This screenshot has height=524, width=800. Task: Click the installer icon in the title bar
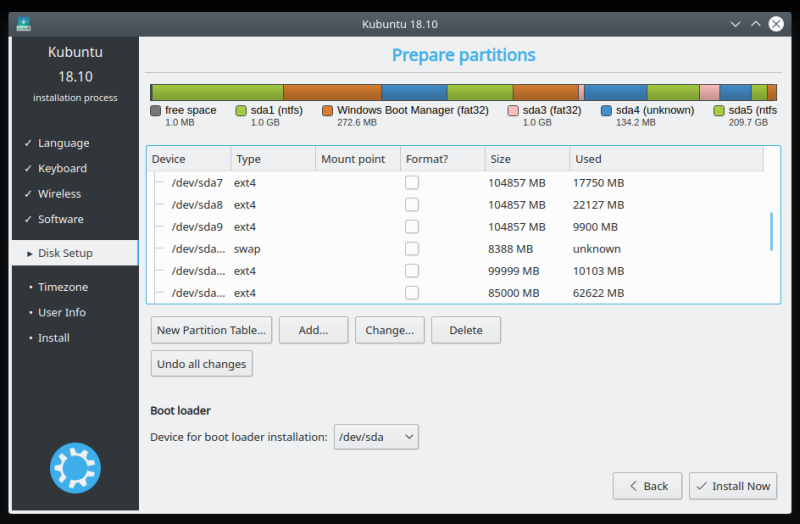pos(23,24)
